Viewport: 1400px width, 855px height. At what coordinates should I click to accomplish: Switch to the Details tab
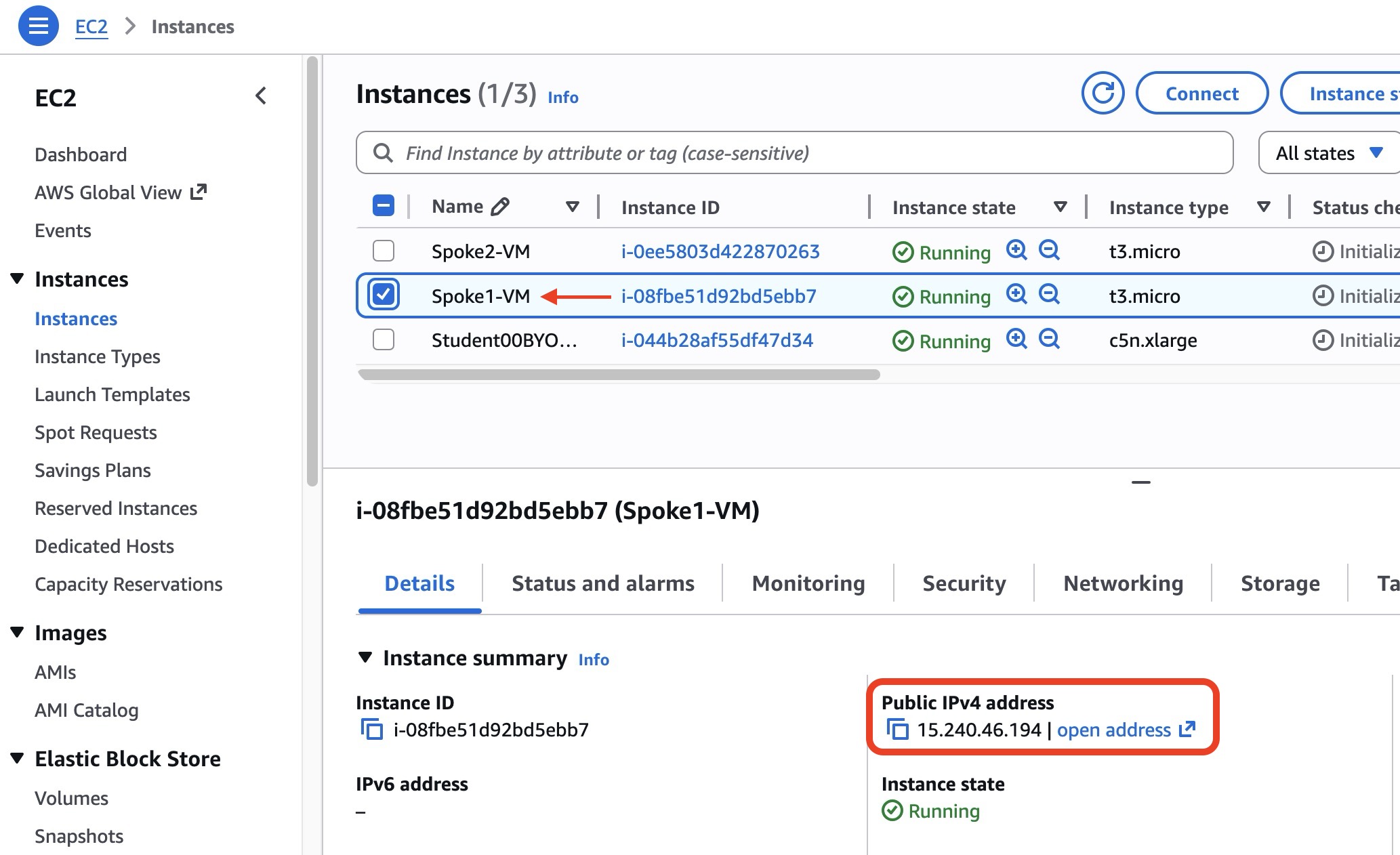tap(419, 583)
